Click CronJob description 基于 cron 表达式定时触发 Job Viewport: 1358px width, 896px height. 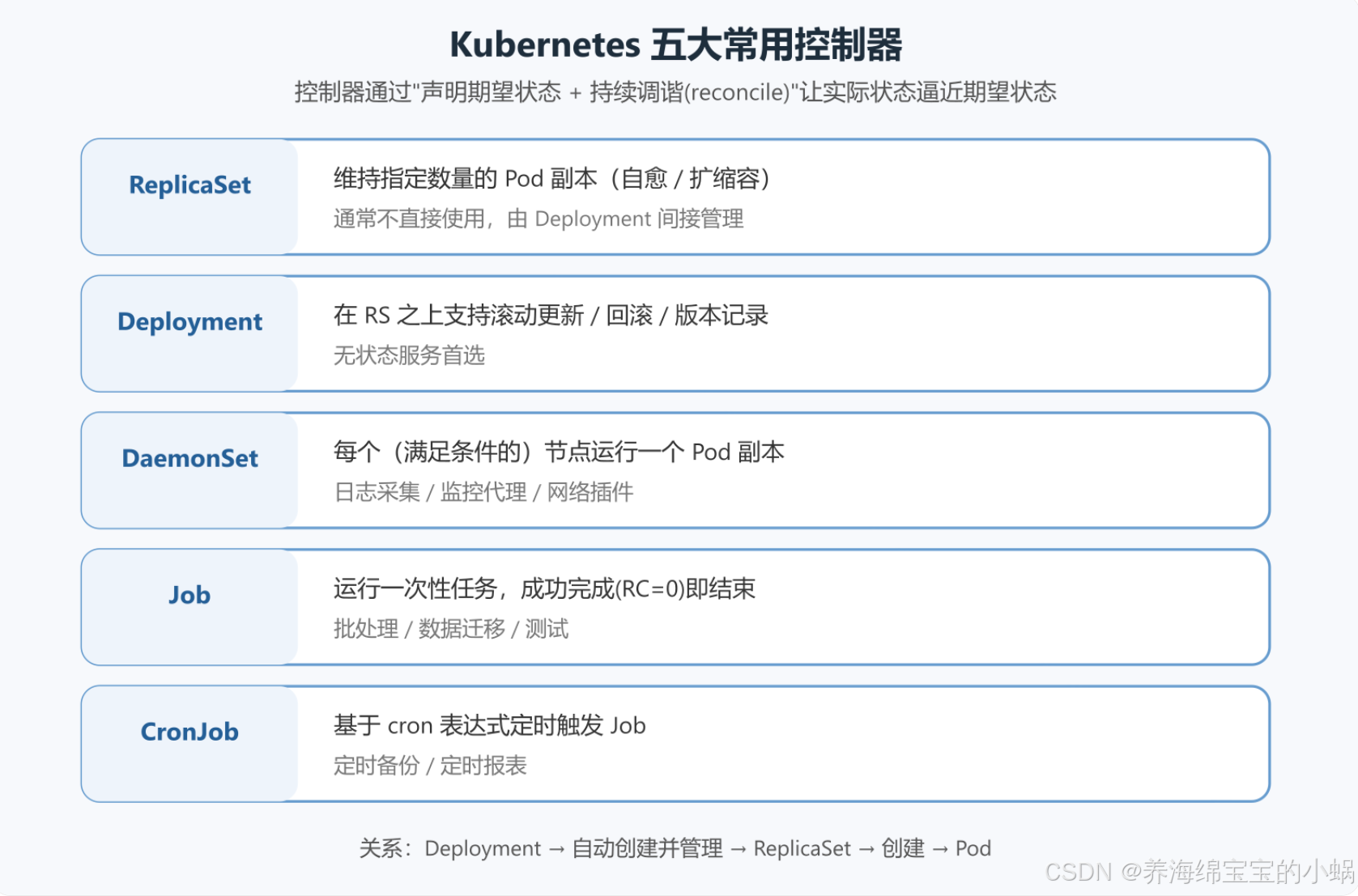pos(489,725)
